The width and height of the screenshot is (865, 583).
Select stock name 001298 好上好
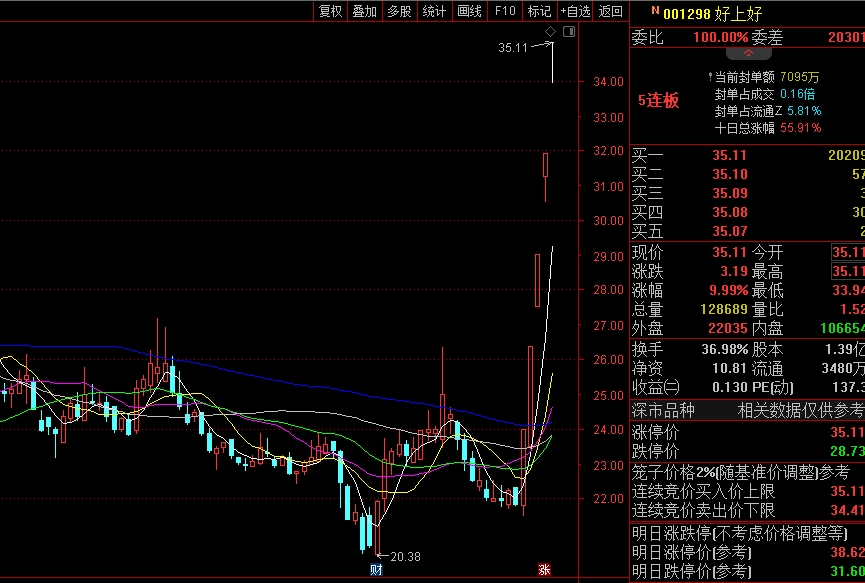pos(711,12)
